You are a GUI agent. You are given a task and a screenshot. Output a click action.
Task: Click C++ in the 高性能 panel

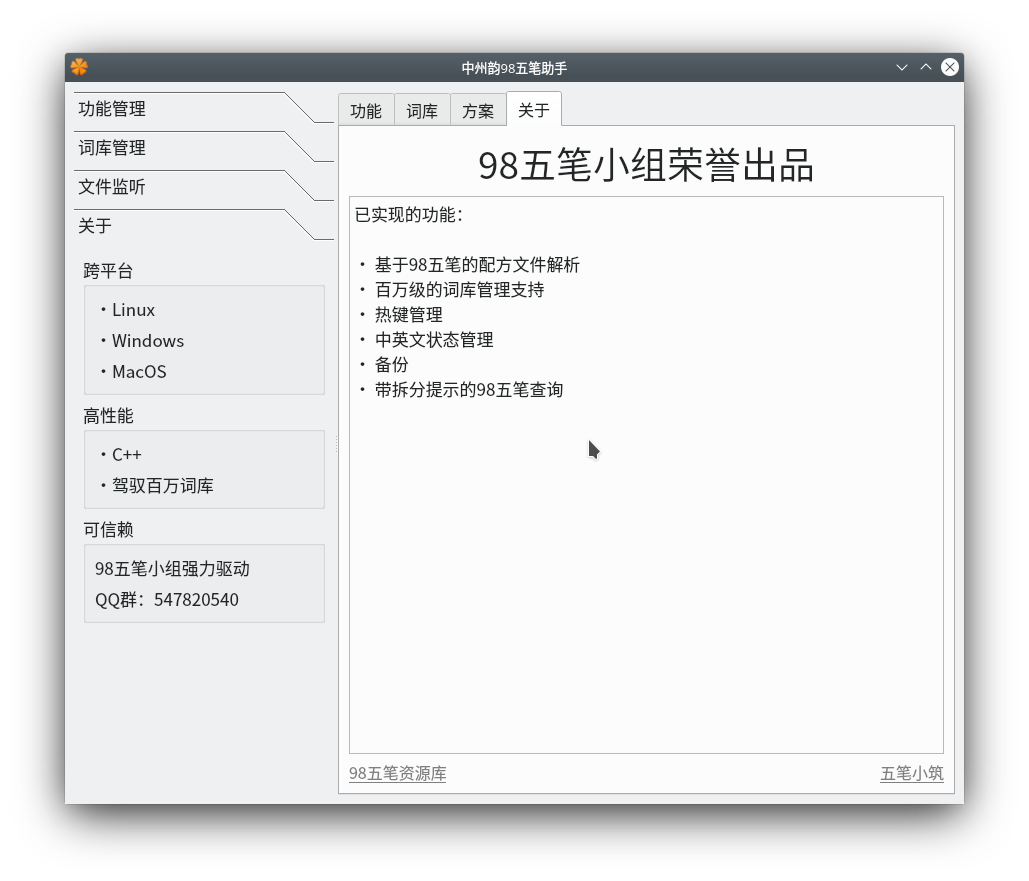(127, 454)
